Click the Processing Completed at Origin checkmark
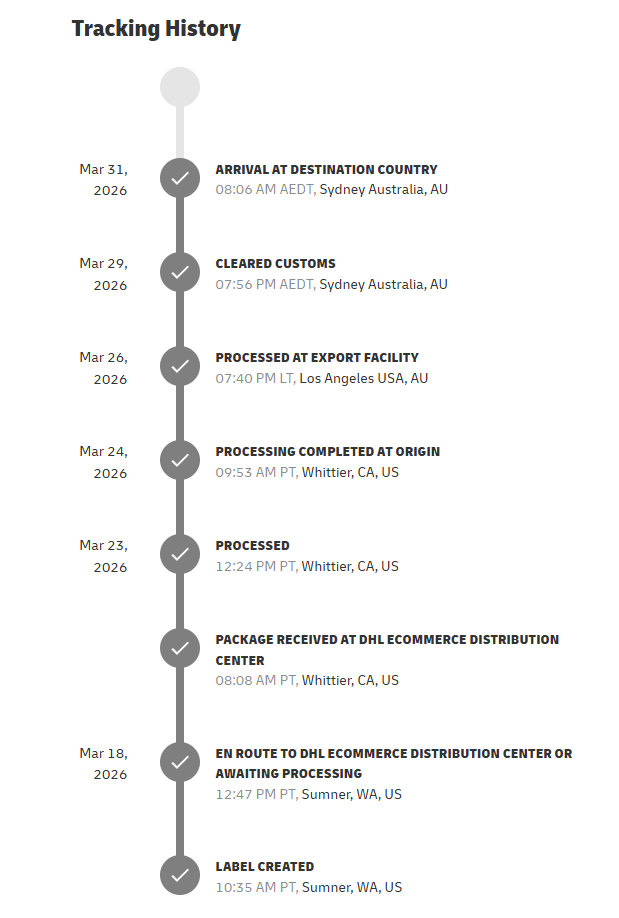 coord(180,460)
